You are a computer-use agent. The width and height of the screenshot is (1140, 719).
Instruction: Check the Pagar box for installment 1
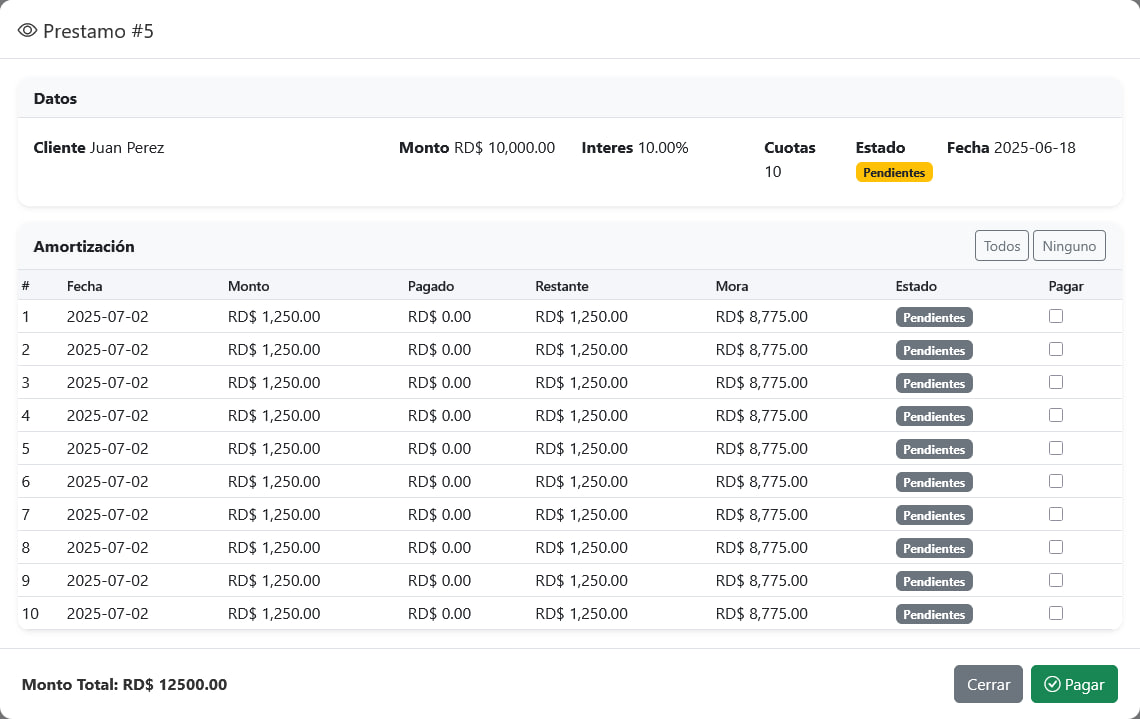click(x=1056, y=316)
